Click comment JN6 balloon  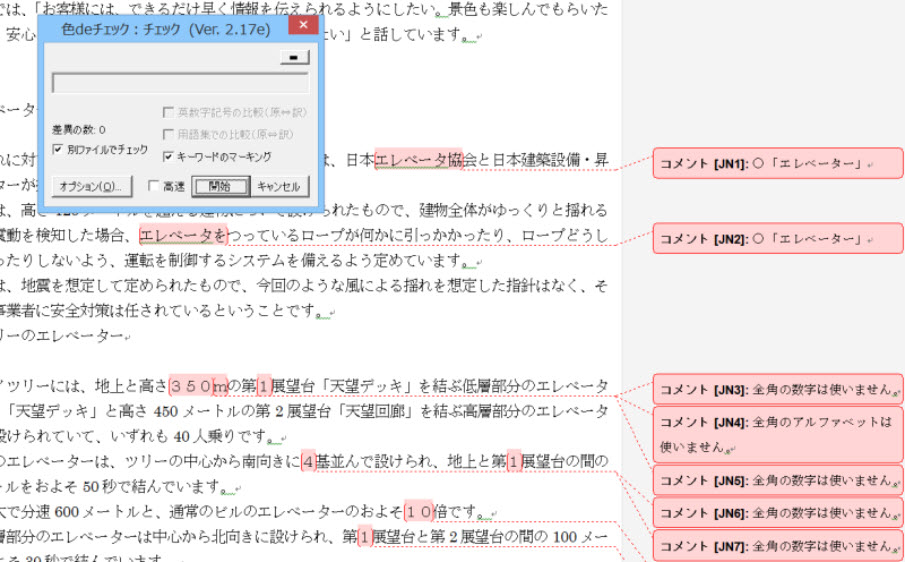(777, 513)
